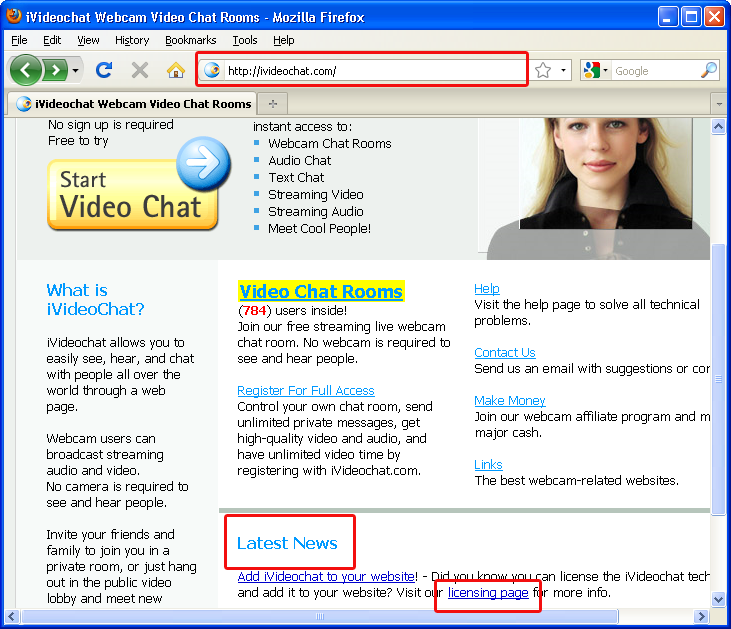Go back with the green Back arrow
Screen dimensions: 731x629
[x=25, y=70]
